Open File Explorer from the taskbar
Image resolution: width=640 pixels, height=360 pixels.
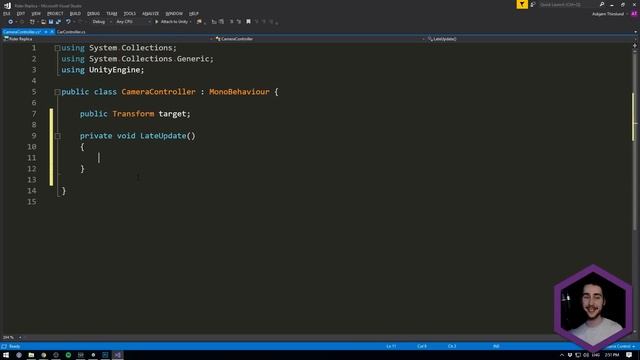coord(31,355)
